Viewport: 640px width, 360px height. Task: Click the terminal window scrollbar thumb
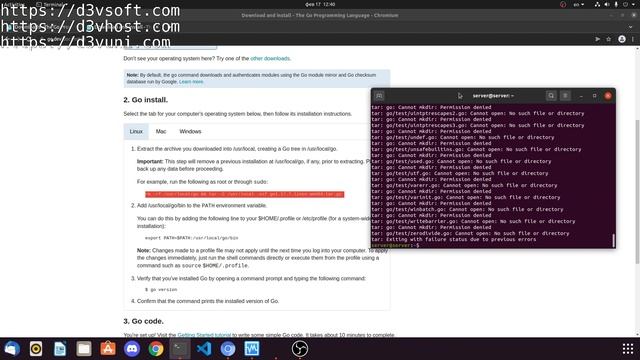[613, 240]
